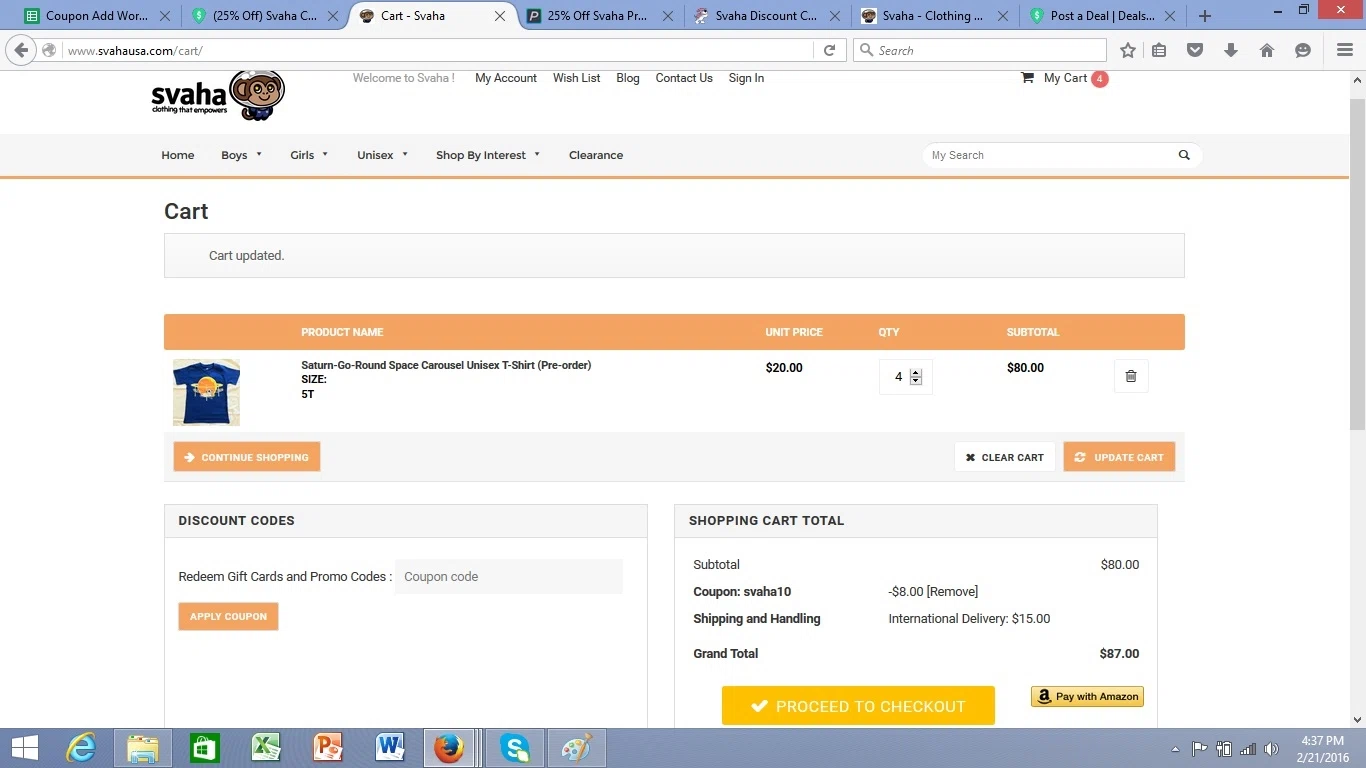The width and height of the screenshot is (1366, 768).
Task: Click the Svaha monkey logo
Action: (219, 96)
